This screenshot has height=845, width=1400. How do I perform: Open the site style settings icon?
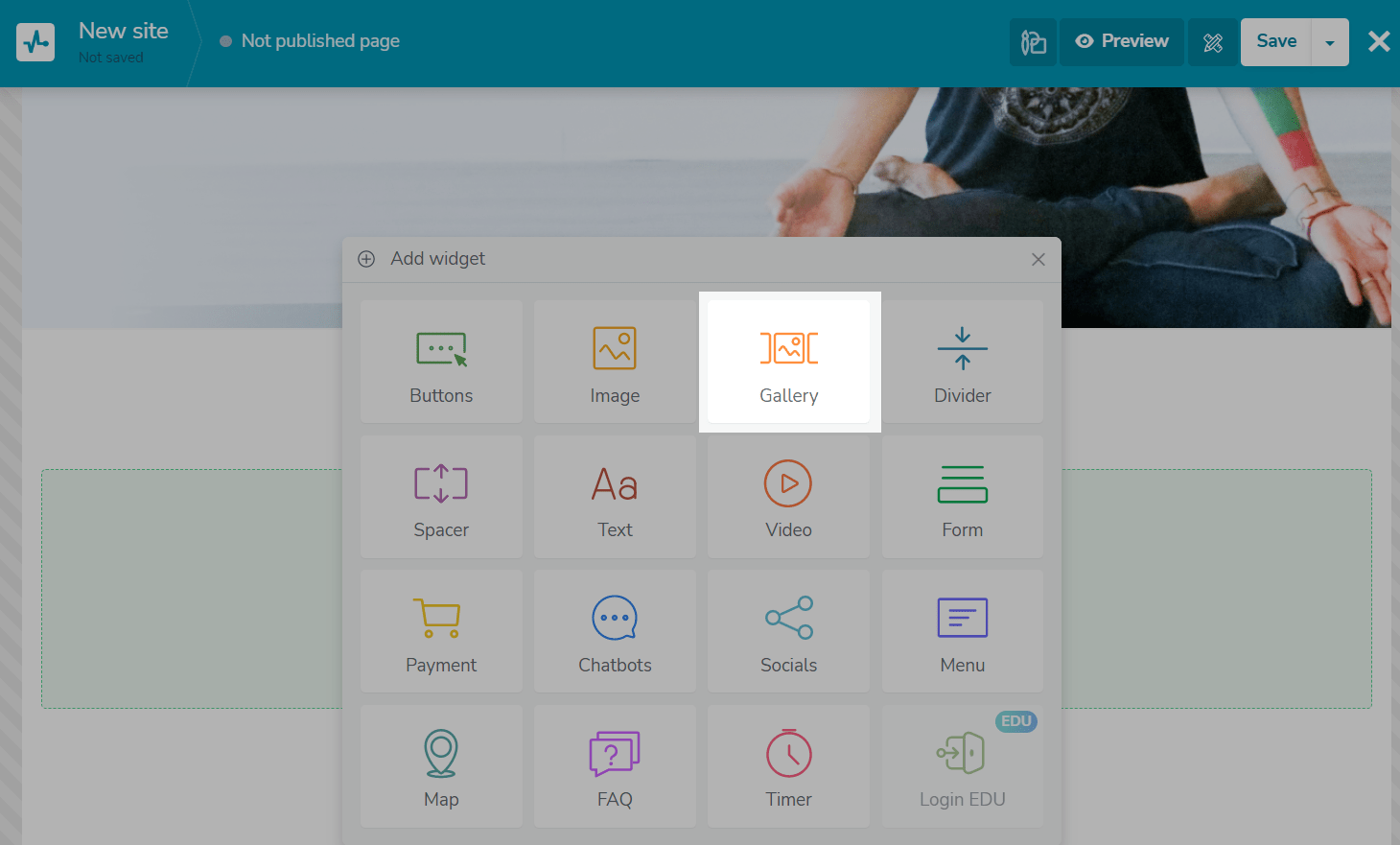click(1033, 42)
